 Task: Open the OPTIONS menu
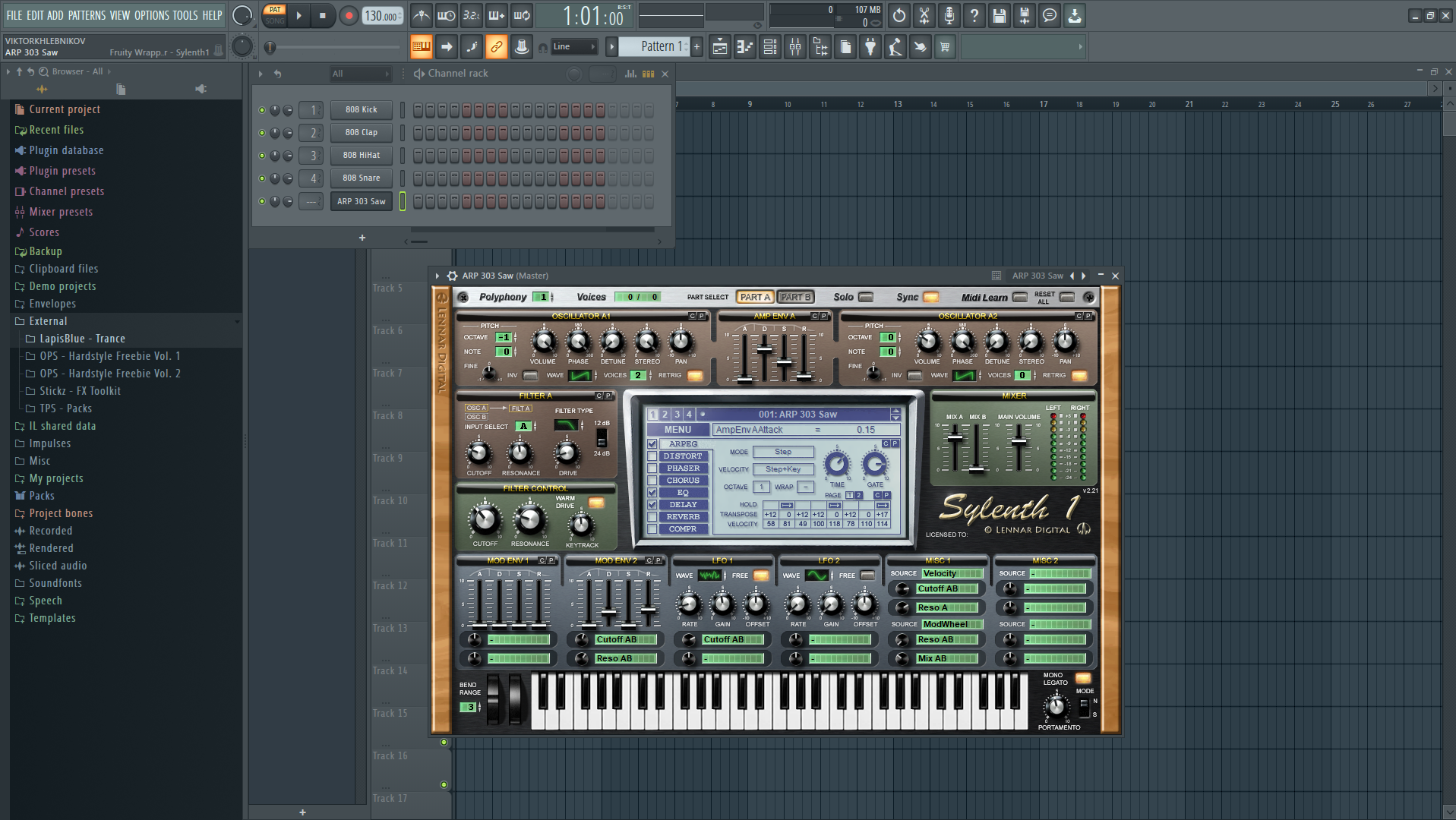coord(151,15)
